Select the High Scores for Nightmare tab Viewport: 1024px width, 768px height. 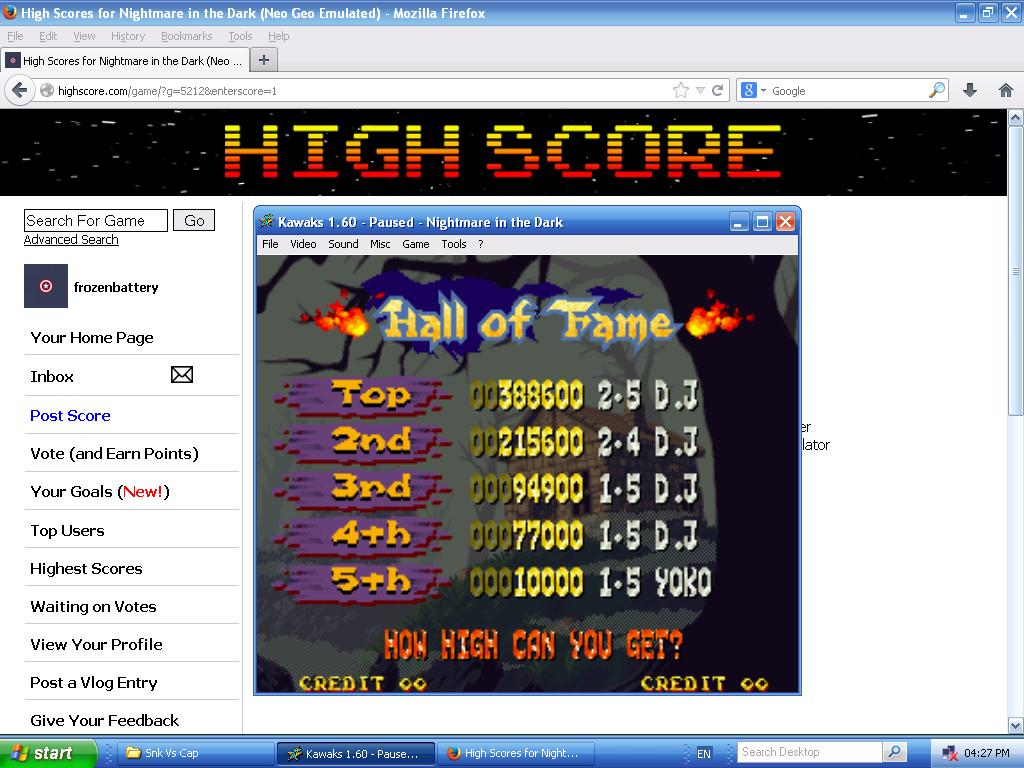tap(125, 61)
